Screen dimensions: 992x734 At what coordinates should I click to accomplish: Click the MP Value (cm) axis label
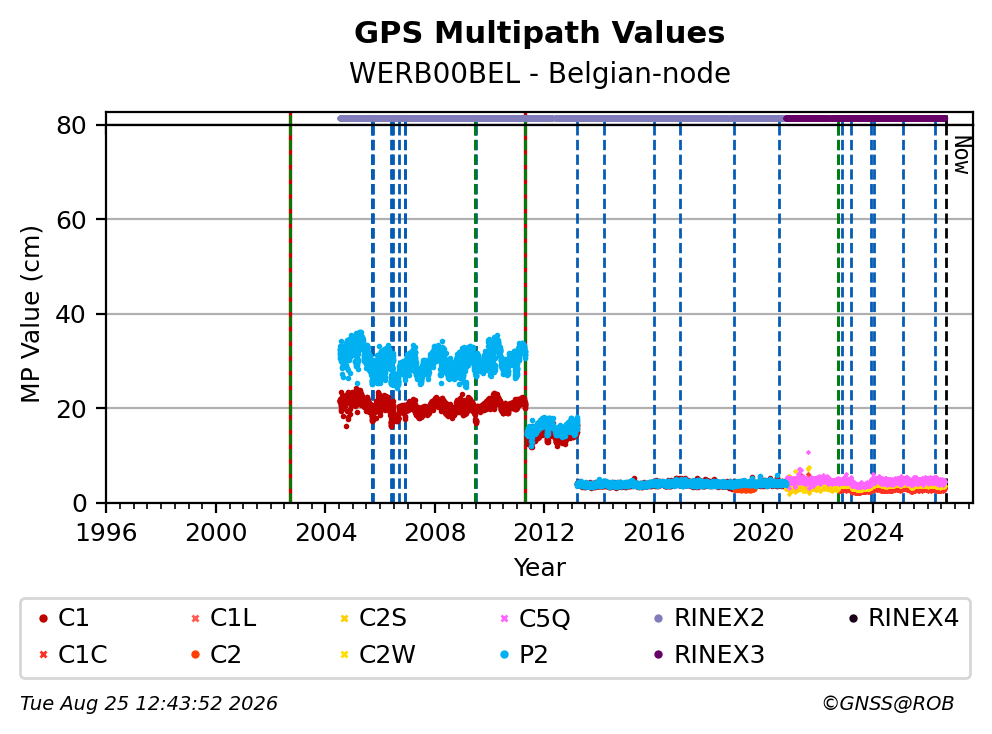(30, 314)
